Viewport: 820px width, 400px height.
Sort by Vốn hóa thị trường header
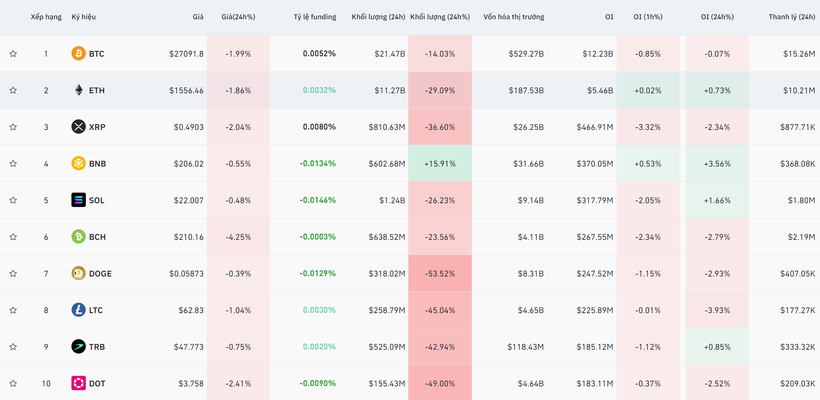coord(513,17)
